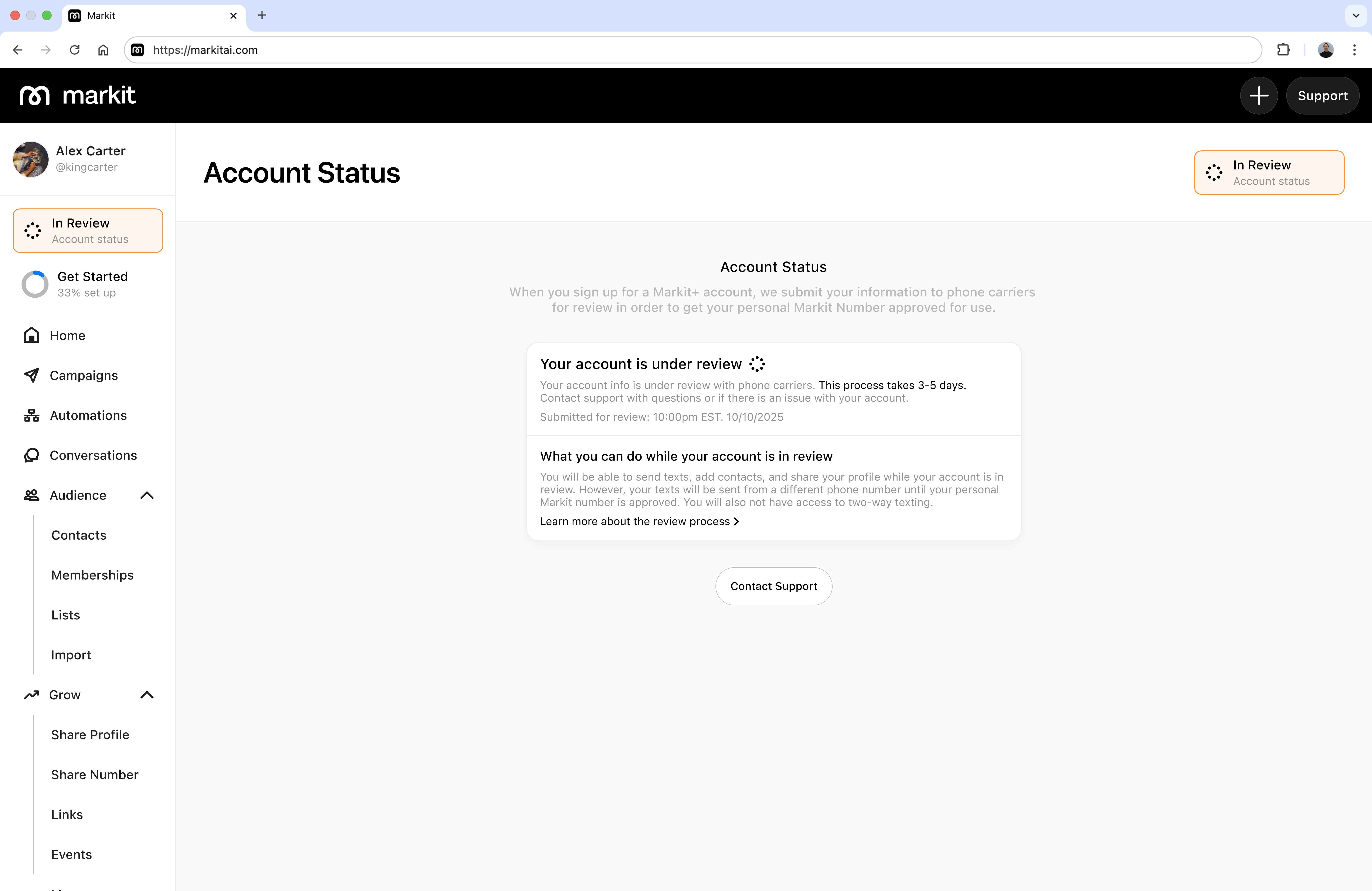Click the @kingcarter username

[x=86, y=167]
